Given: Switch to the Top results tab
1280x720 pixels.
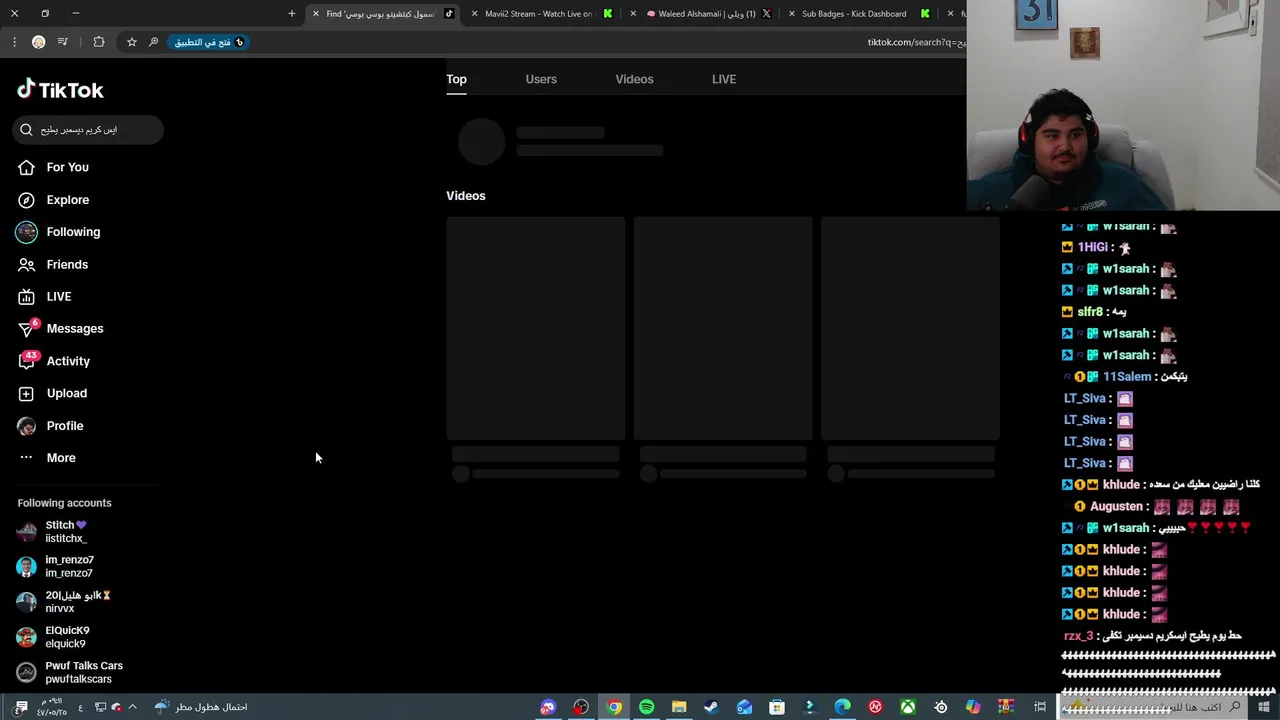Looking at the screenshot, I should (456, 79).
